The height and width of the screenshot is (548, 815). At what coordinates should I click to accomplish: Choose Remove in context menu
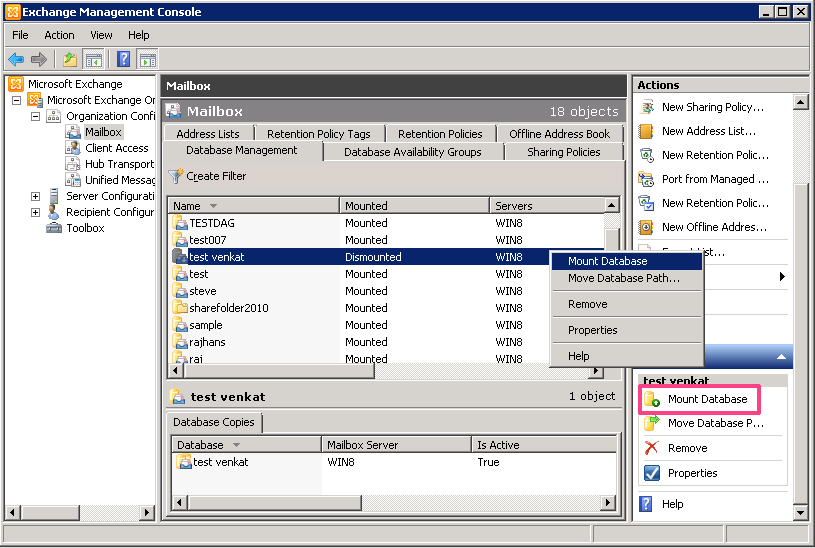627,304
